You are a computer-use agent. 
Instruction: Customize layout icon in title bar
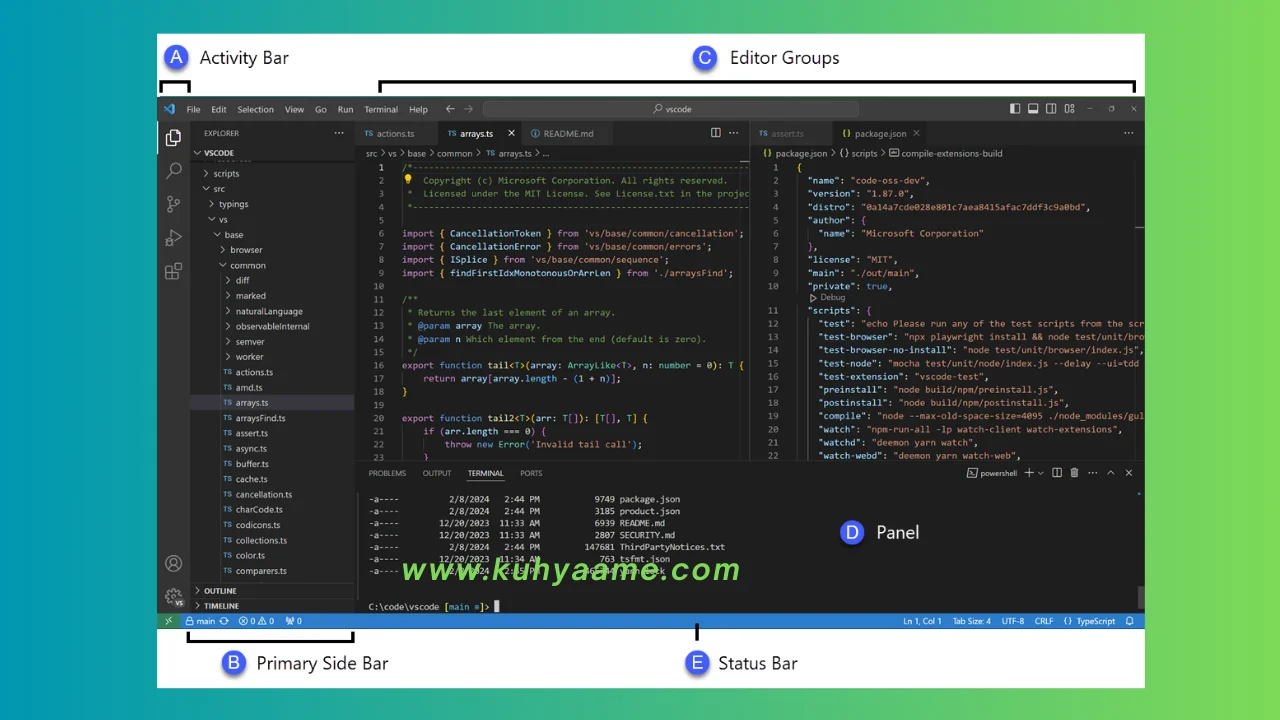pos(1069,109)
